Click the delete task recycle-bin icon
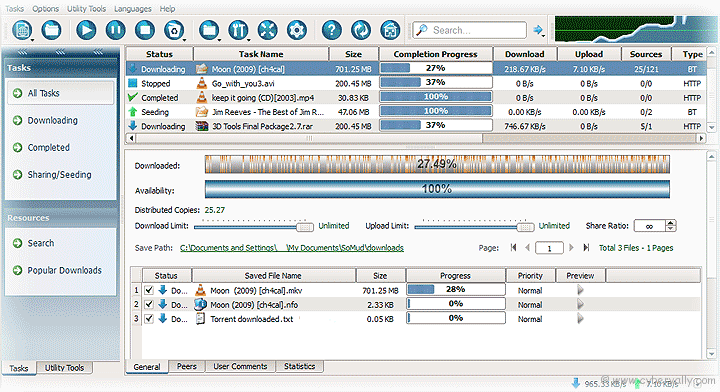The height and width of the screenshot is (392, 720). coord(174,30)
